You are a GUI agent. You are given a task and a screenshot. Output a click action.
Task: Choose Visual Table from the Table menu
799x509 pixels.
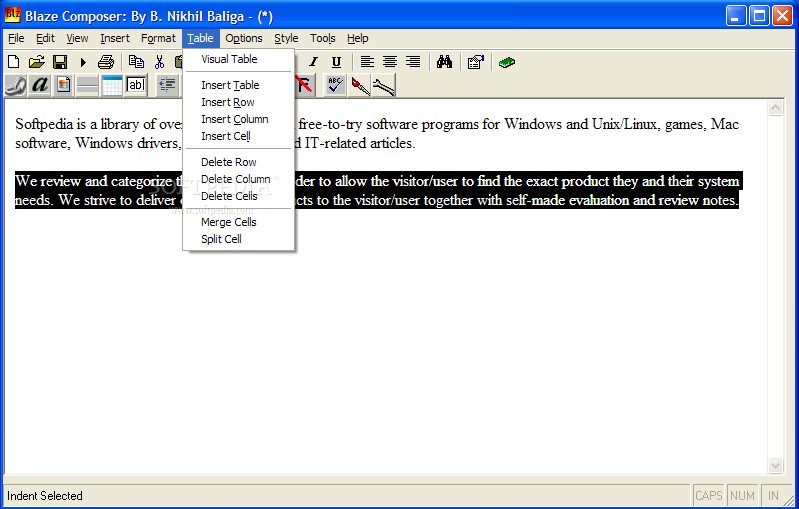click(x=238, y=59)
